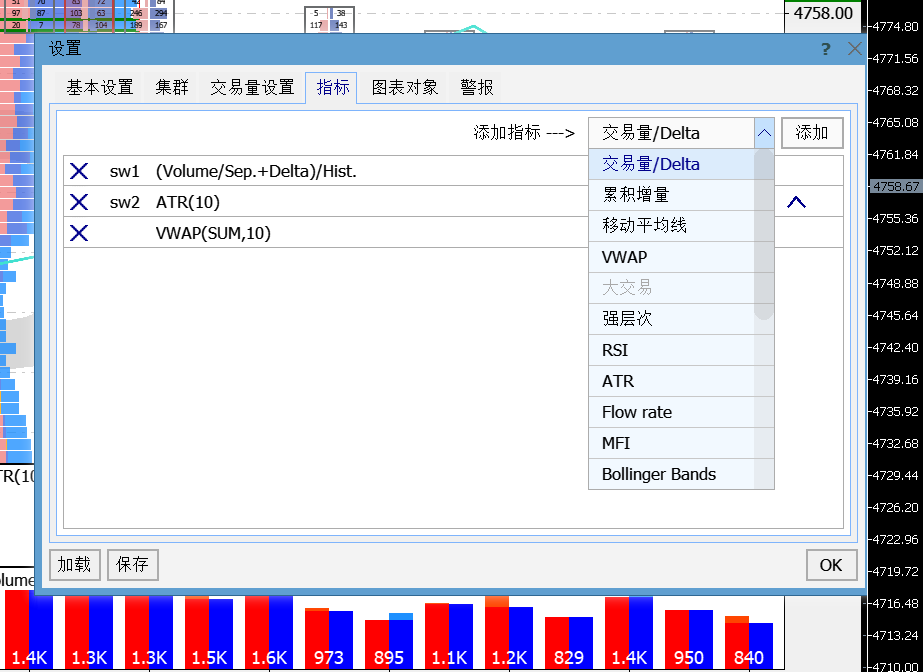The height and width of the screenshot is (672, 923).
Task: Open the 图表对象 tab
Action: (x=405, y=88)
